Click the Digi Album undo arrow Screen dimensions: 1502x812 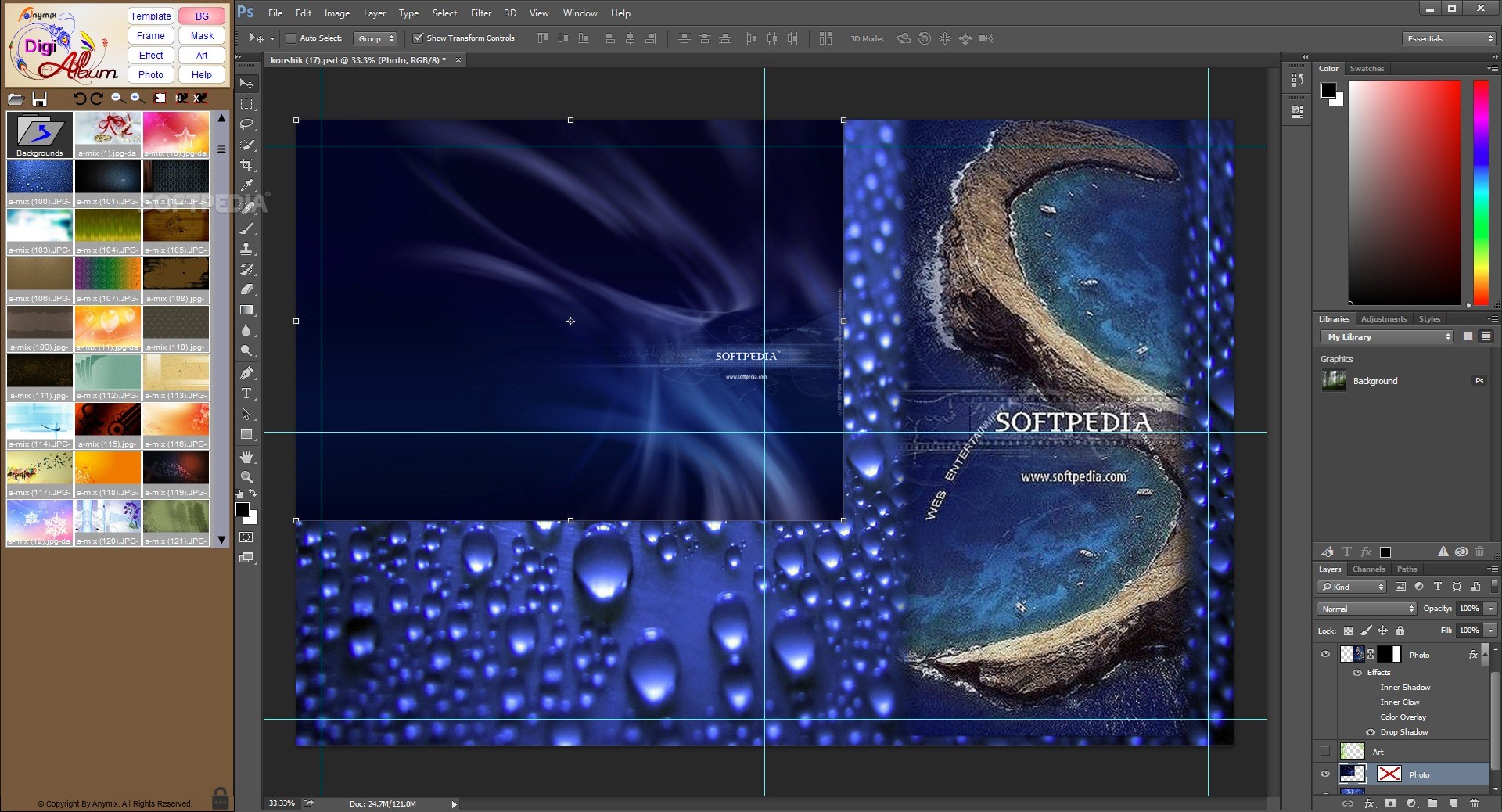(x=80, y=99)
